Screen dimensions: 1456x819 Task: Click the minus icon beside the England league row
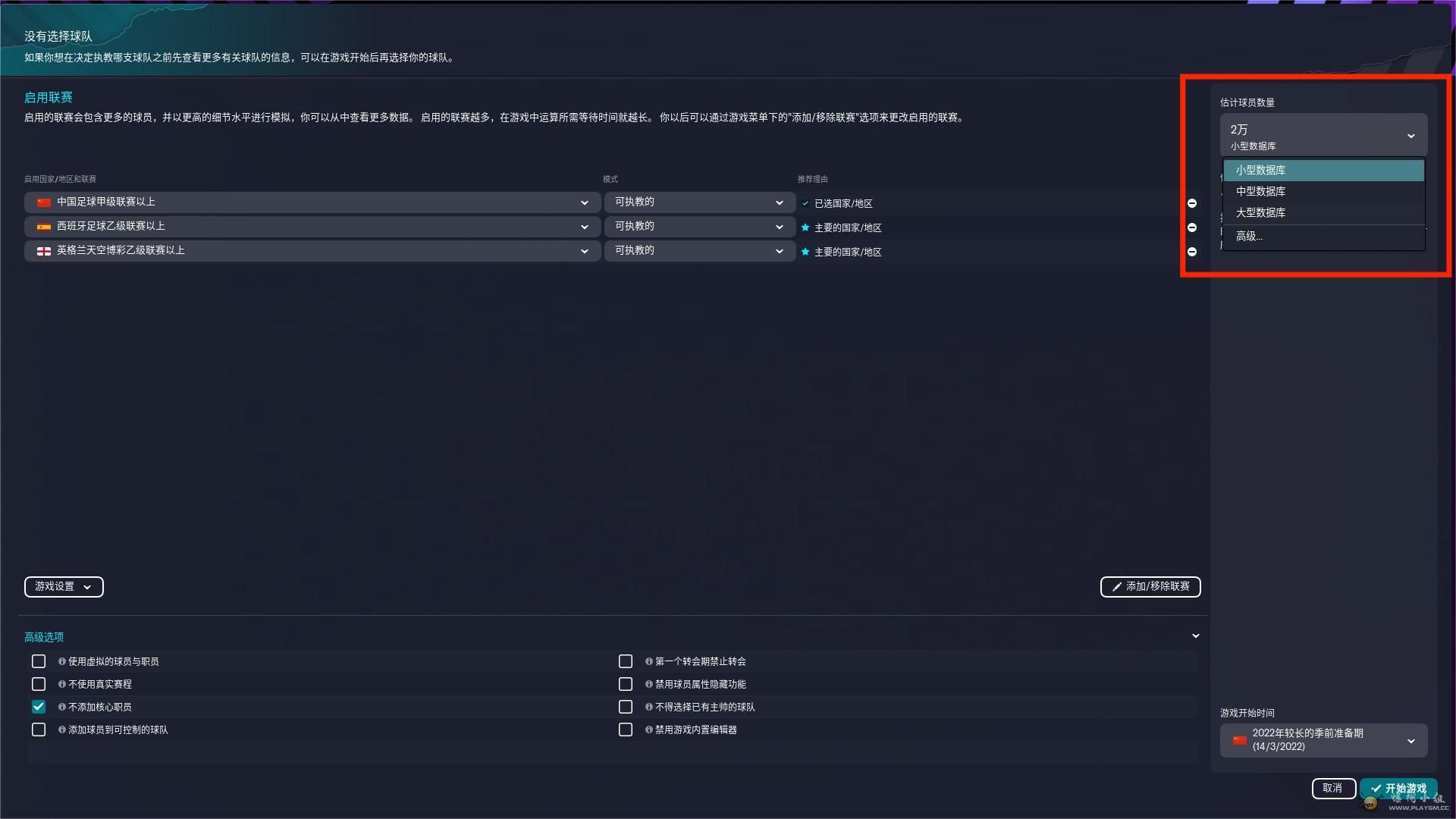point(1192,252)
